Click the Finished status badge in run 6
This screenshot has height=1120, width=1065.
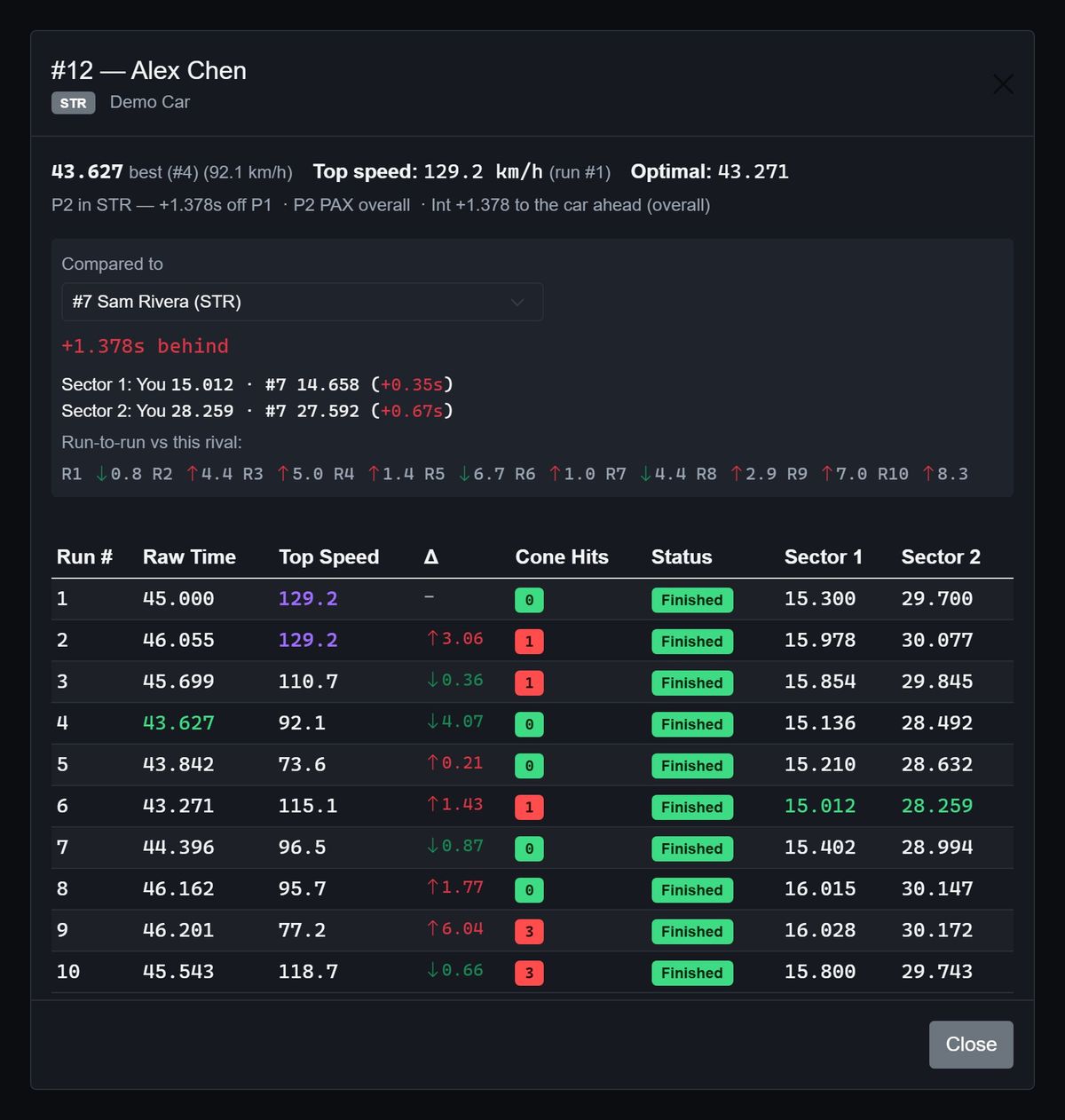[x=692, y=807]
